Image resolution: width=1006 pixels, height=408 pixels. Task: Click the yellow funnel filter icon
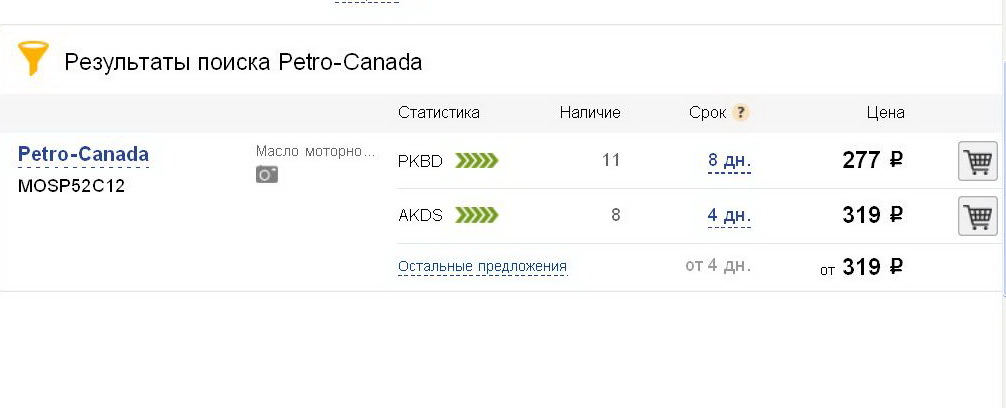[x=33, y=58]
